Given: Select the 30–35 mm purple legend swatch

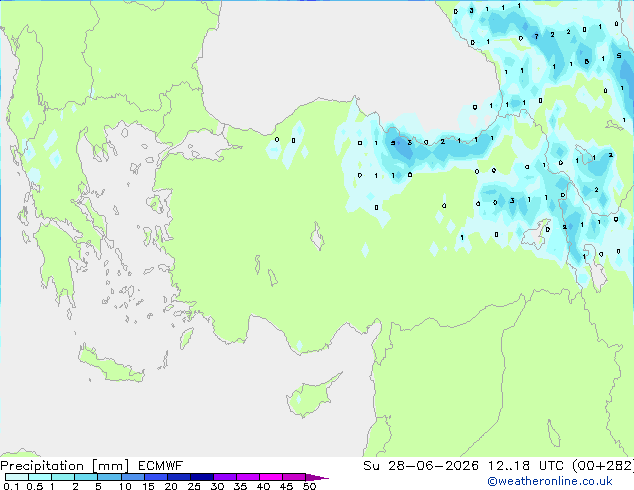Looking at the screenshot, I should 225,477.
